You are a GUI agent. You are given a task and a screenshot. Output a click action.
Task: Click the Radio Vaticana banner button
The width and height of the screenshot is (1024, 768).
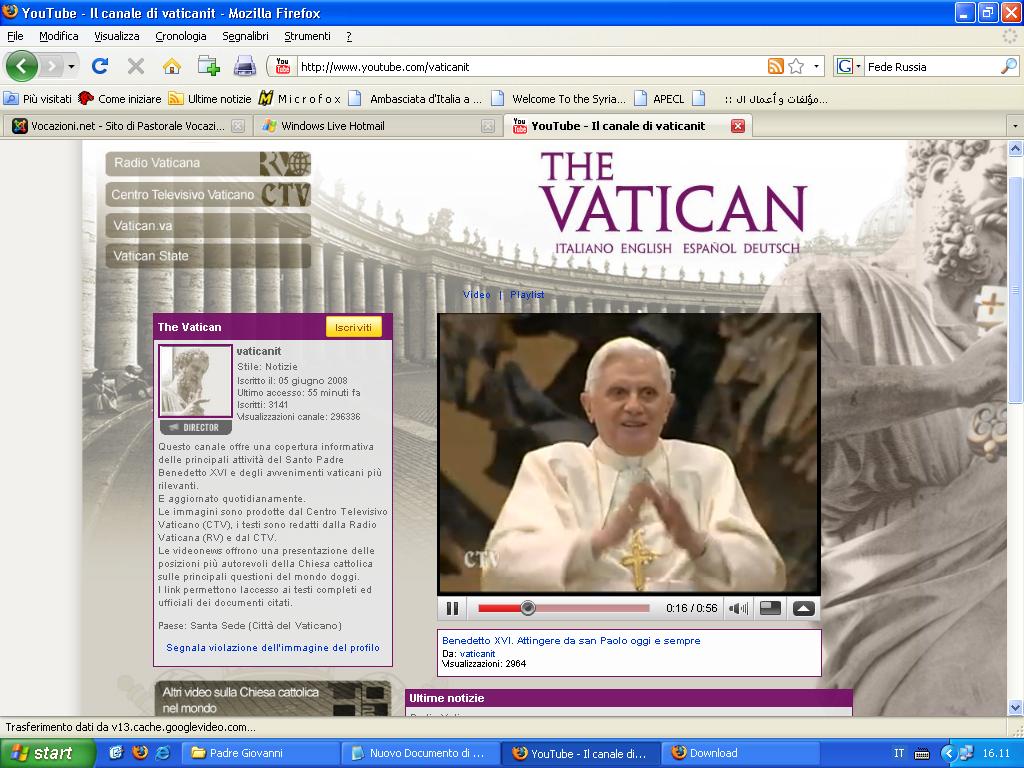coord(208,163)
